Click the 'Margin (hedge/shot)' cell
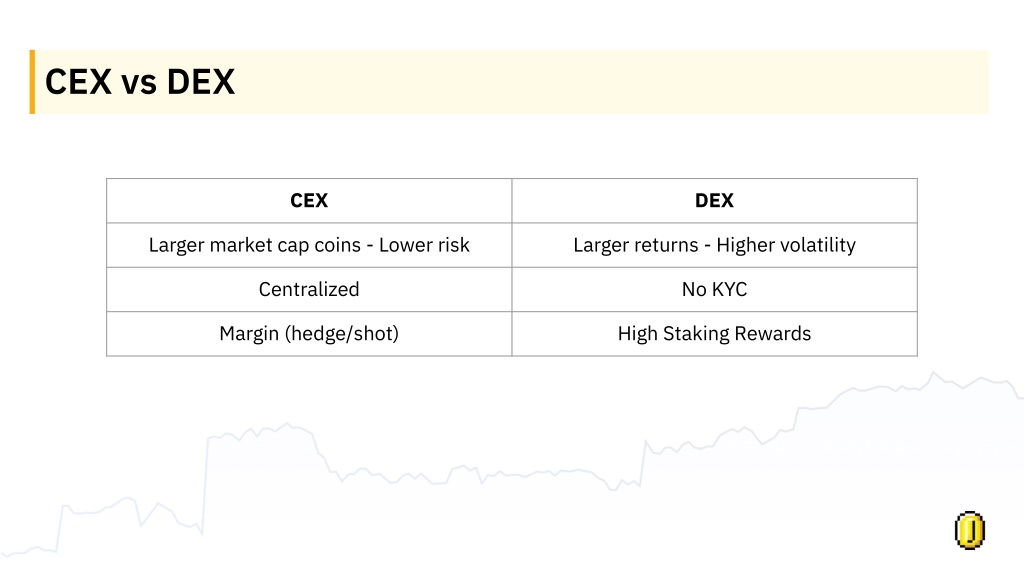This screenshot has height=576, width=1024. (x=309, y=334)
